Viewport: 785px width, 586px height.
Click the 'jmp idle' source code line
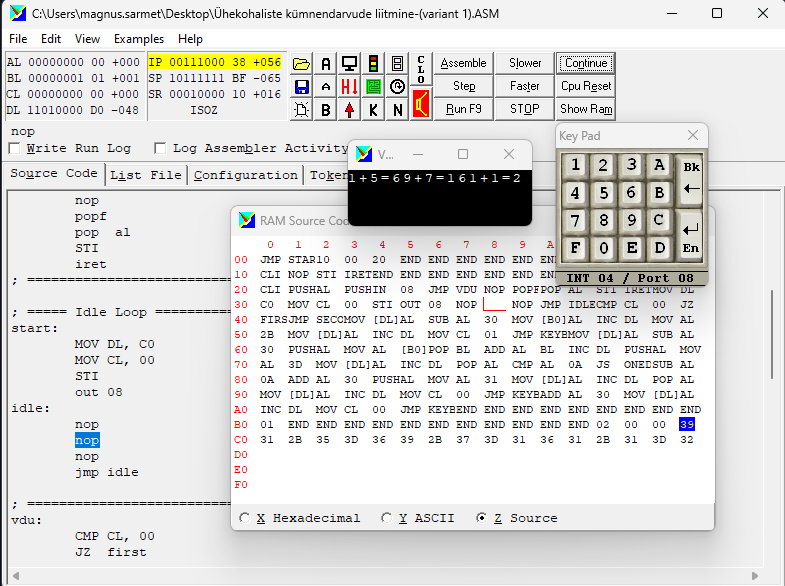tap(107, 472)
